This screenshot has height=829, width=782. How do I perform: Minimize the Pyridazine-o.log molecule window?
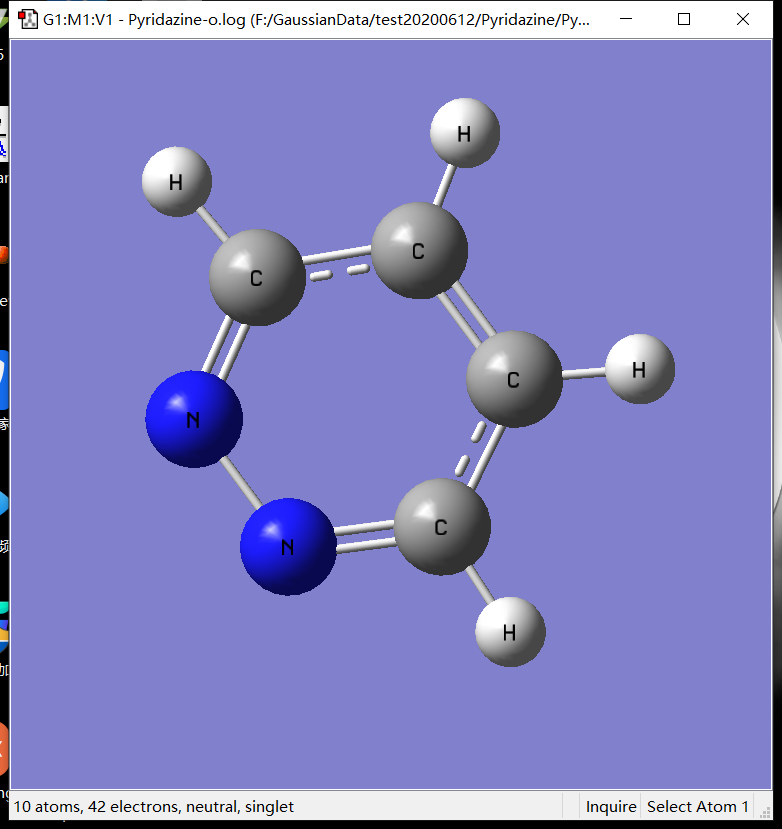pos(626,19)
